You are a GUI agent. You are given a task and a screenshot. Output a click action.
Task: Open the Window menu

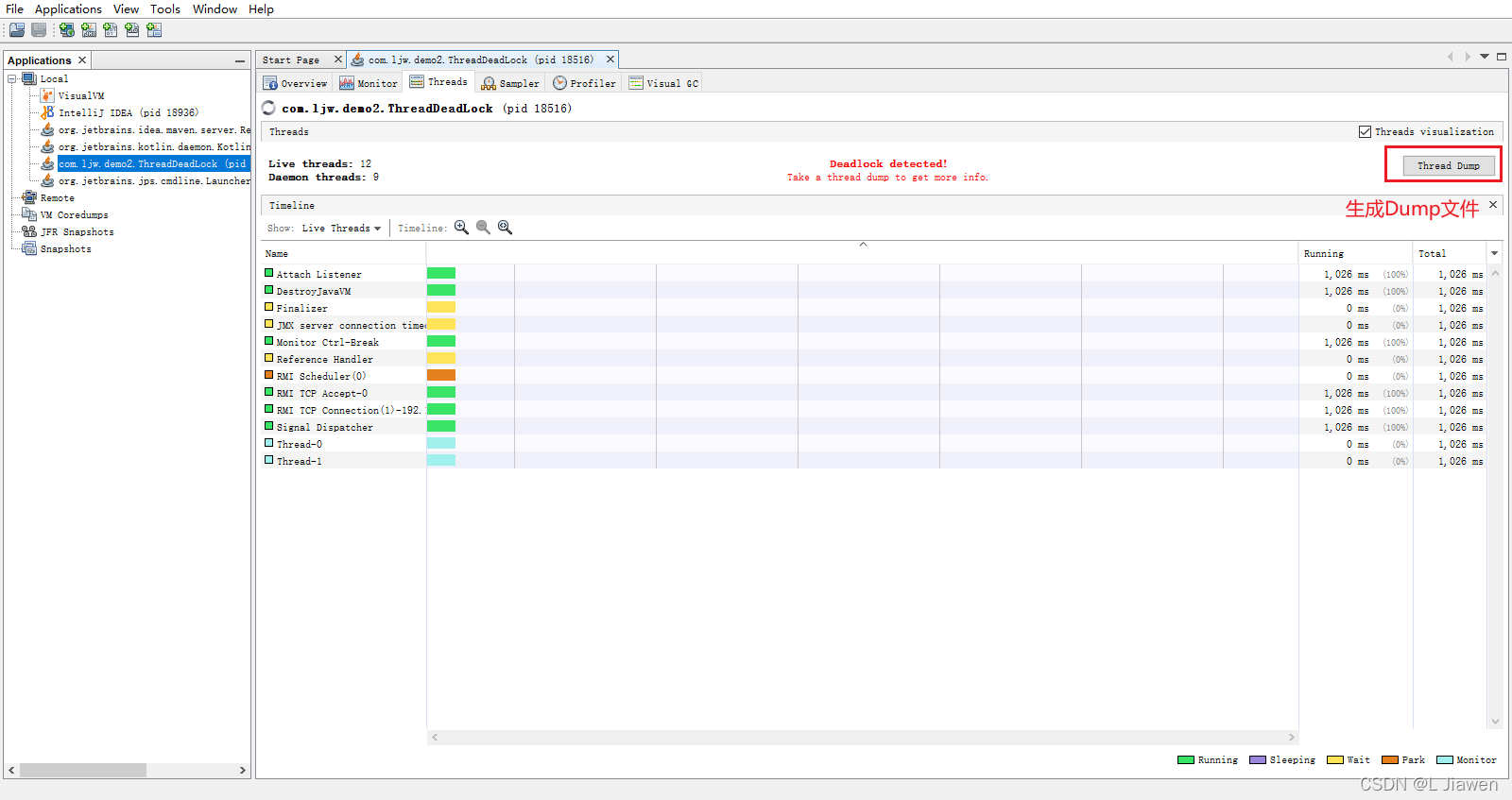tap(215, 9)
